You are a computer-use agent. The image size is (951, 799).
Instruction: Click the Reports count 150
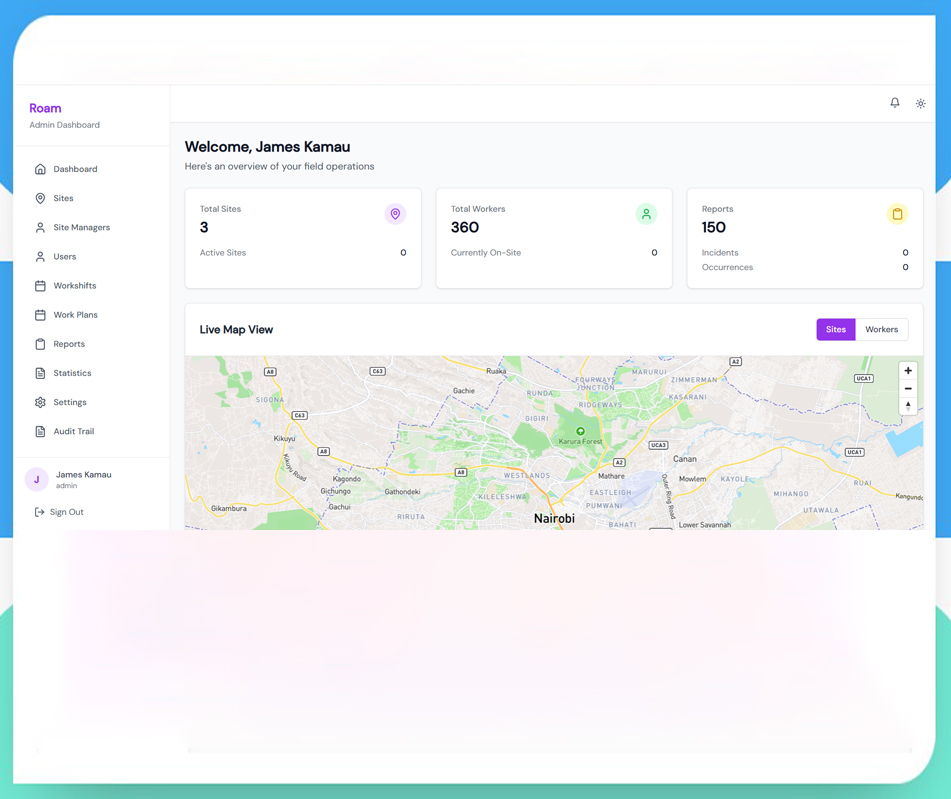coord(713,227)
